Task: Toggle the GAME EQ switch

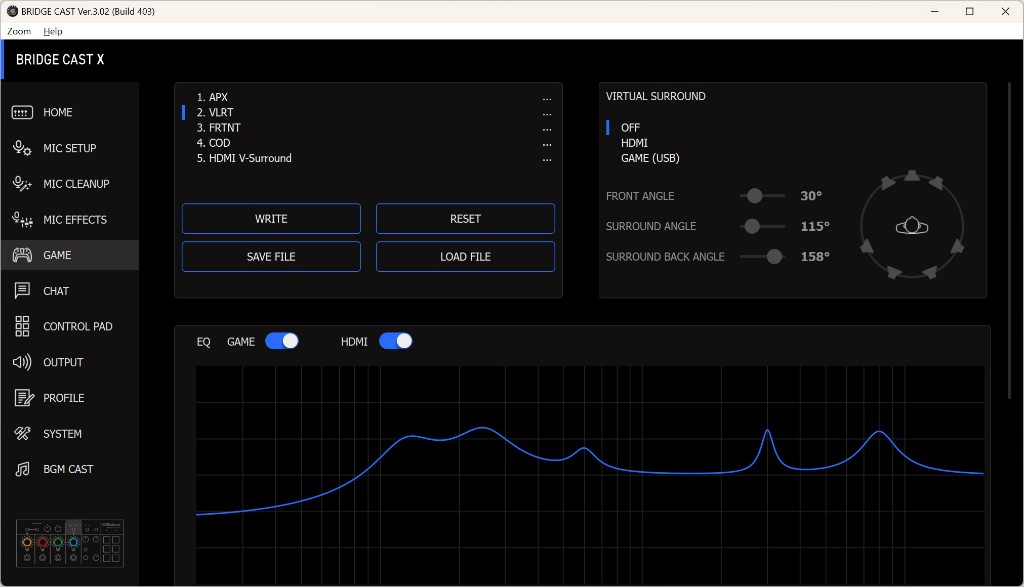Action: click(282, 341)
